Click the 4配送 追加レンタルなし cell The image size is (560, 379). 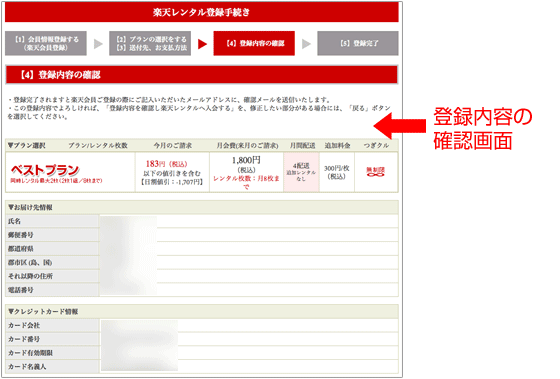tap(301, 172)
